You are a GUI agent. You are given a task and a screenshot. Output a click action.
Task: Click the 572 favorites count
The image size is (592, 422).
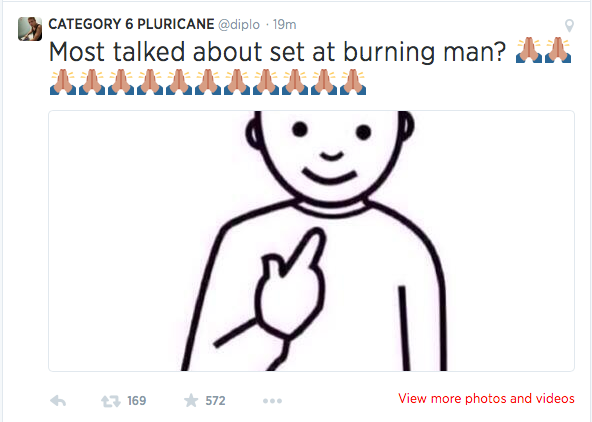[215, 401]
